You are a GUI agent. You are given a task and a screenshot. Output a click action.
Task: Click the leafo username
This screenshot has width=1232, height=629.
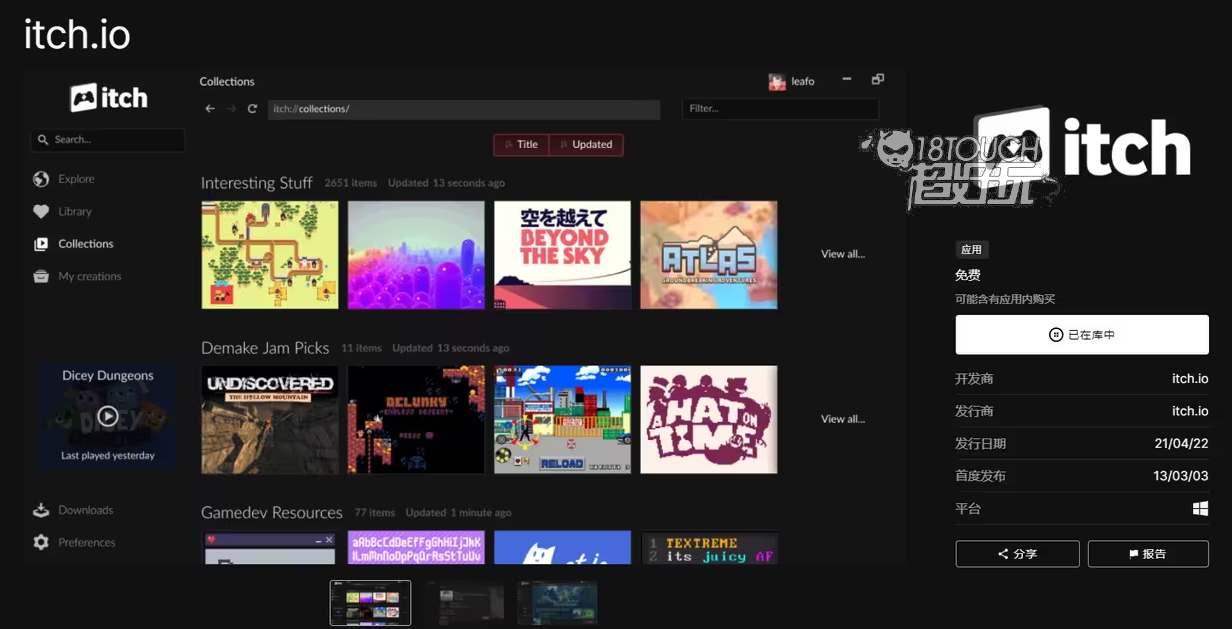(803, 82)
